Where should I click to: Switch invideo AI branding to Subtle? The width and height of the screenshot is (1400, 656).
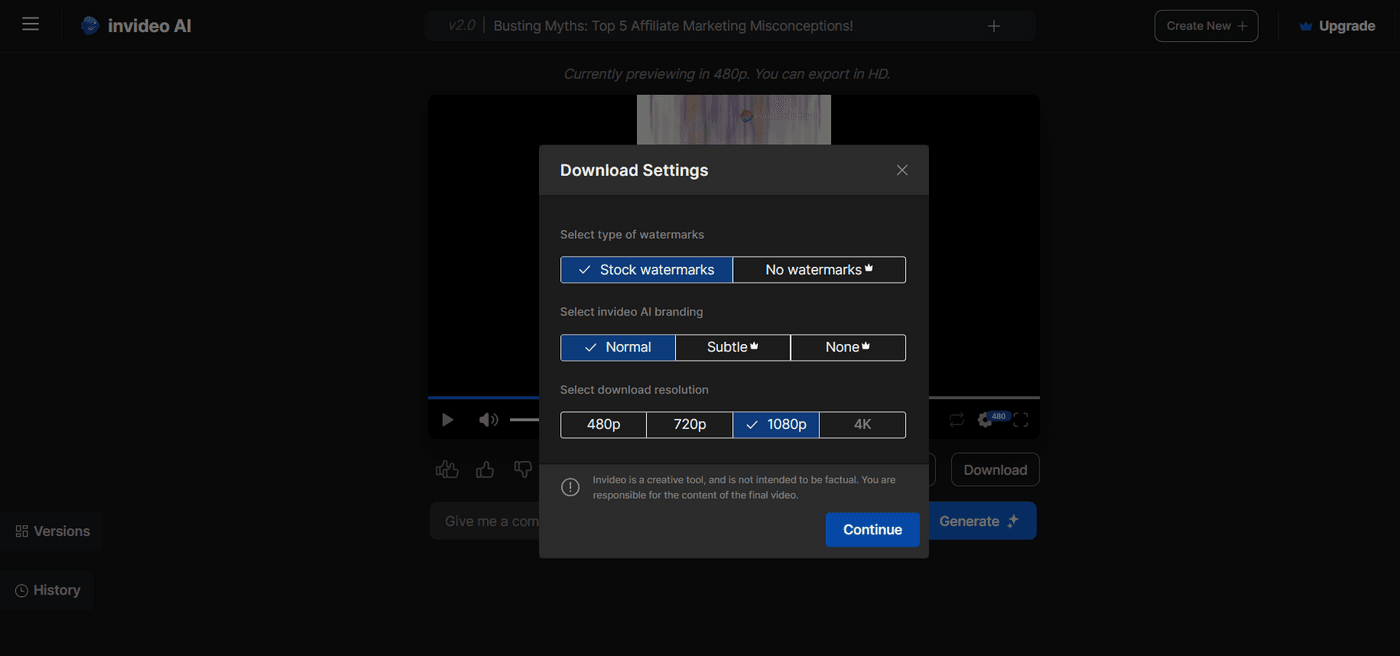(732, 347)
